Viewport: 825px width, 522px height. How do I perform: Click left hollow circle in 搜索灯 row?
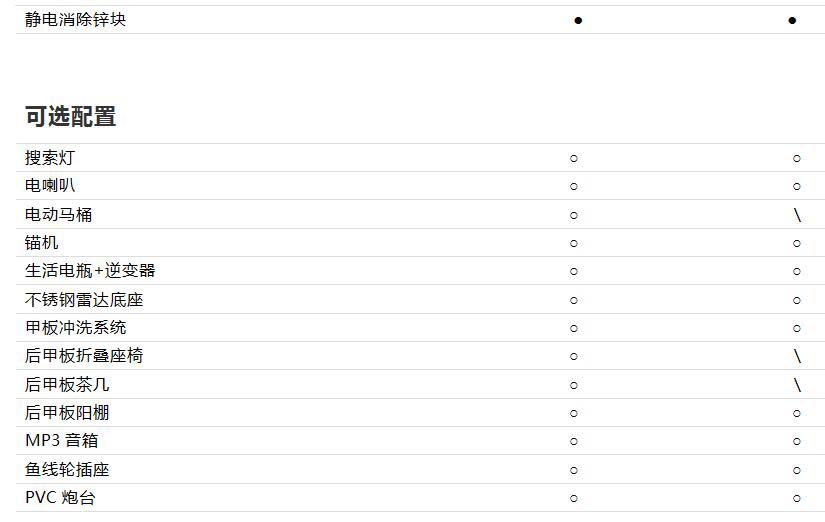pyautogui.click(x=574, y=158)
